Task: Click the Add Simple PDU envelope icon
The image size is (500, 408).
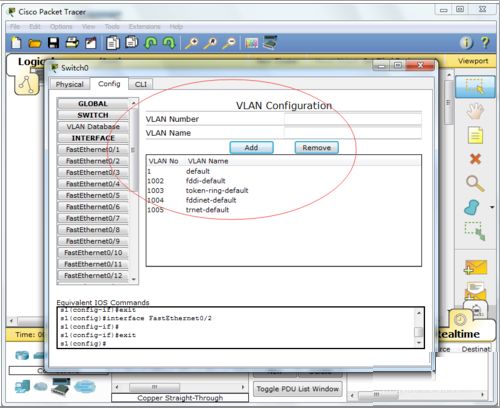Action: tap(475, 267)
